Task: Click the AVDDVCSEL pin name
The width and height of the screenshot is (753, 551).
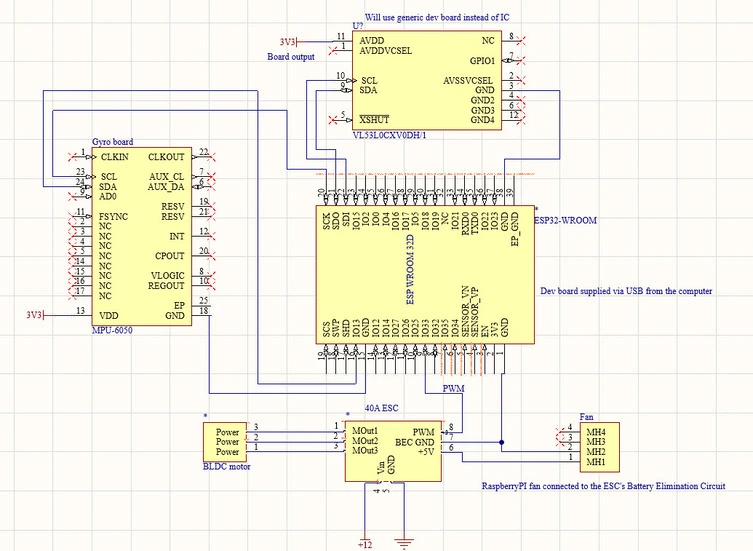Action: [386, 51]
